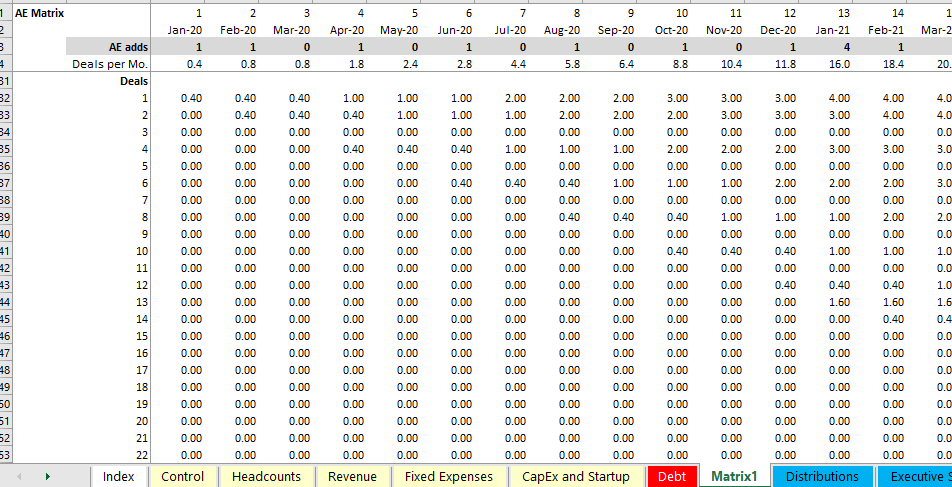Image resolution: width=952 pixels, height=487 pixels.
Task: Open the Headcounts sheet tab
Action: (x=267, y=477)
